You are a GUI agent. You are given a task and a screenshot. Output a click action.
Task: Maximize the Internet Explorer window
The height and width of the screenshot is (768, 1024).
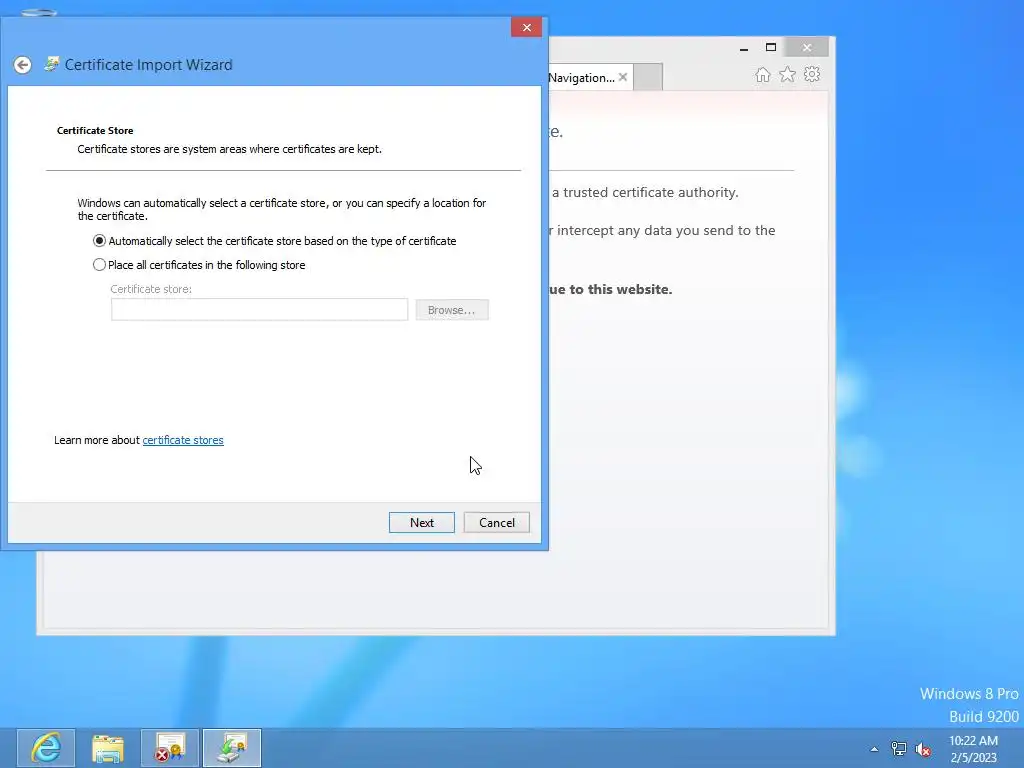771,48
